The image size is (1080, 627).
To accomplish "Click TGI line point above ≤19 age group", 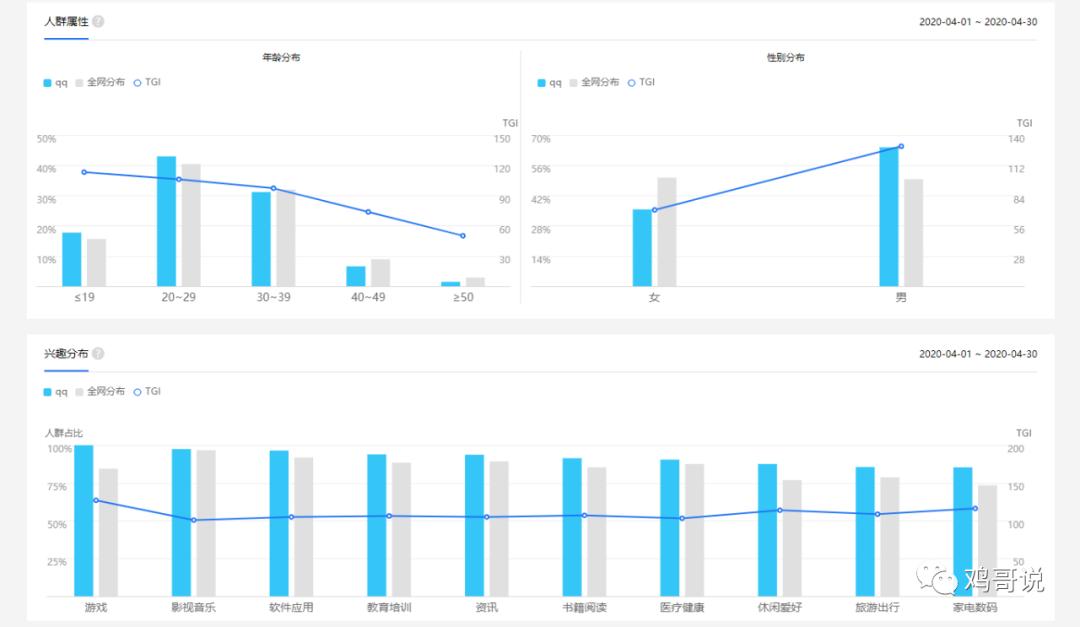I will [84, 172].
